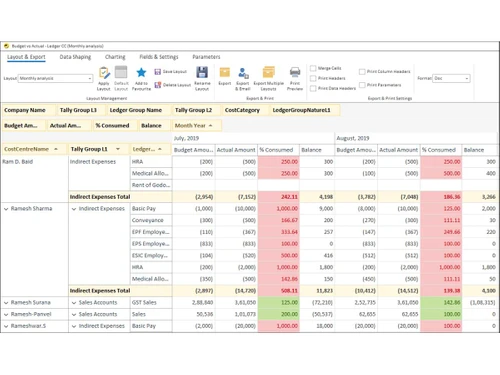Collapse the Ramesh Sharma cost centre row
This screenshot has width=500, height=375.
click(6, 209)
